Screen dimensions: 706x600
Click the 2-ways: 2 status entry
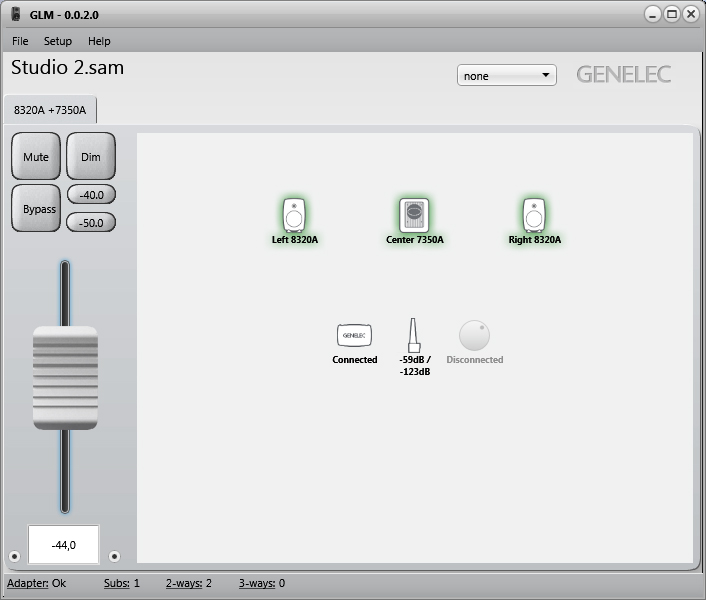pos(189,583)
